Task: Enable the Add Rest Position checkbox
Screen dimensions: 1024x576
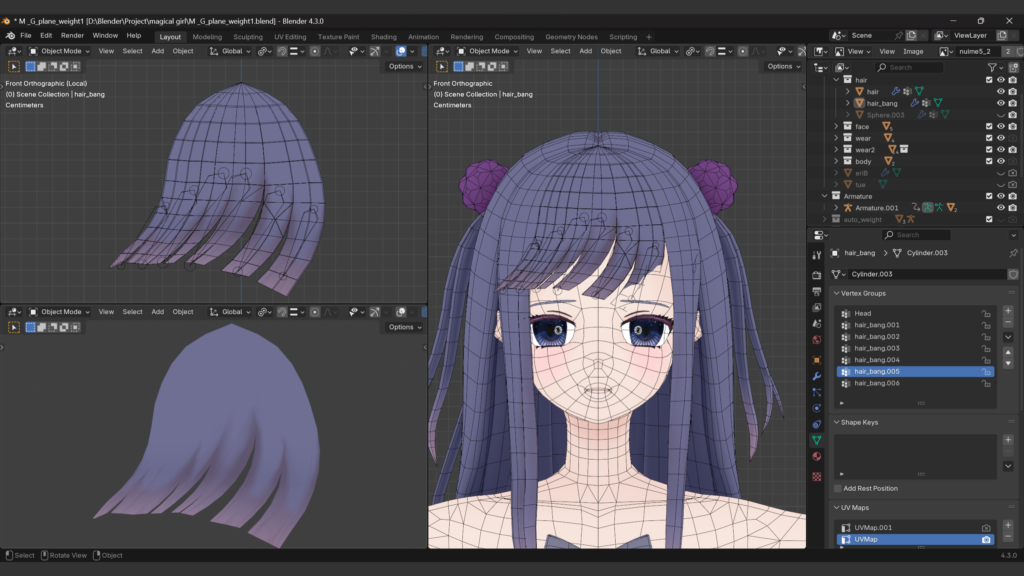Action: point(838,488)
